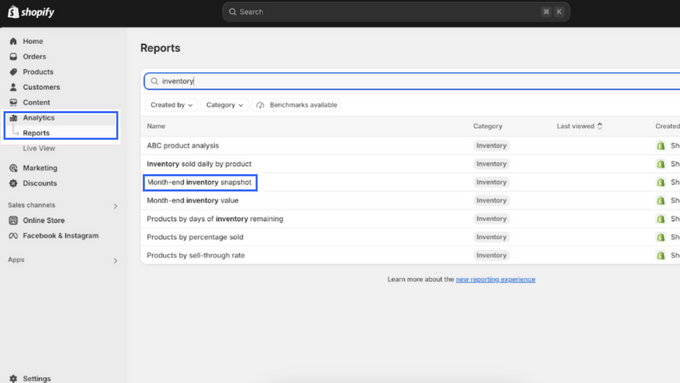Open Month-end inventory snapshot report
This screenshot has height=383, width=680.
(199, 182)
